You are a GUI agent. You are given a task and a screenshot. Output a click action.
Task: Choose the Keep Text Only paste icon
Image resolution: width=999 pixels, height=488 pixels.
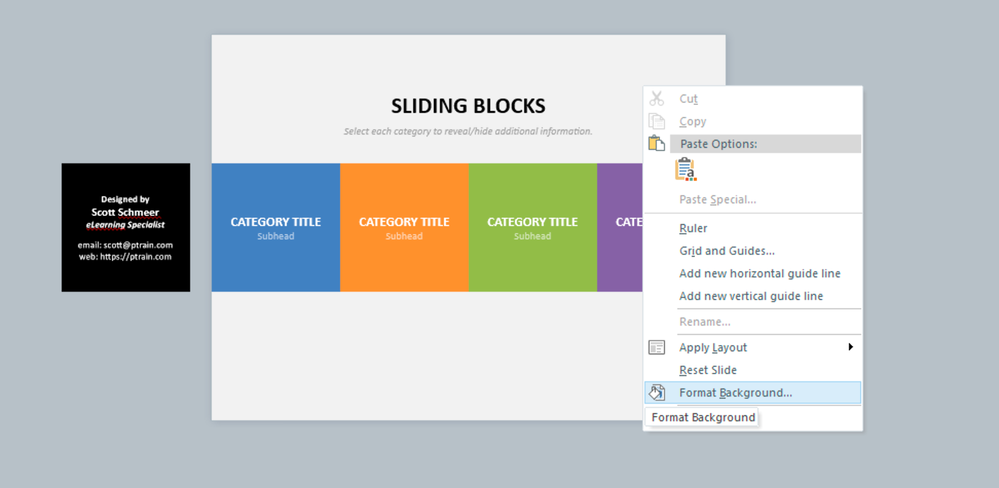tap(686, 170)
